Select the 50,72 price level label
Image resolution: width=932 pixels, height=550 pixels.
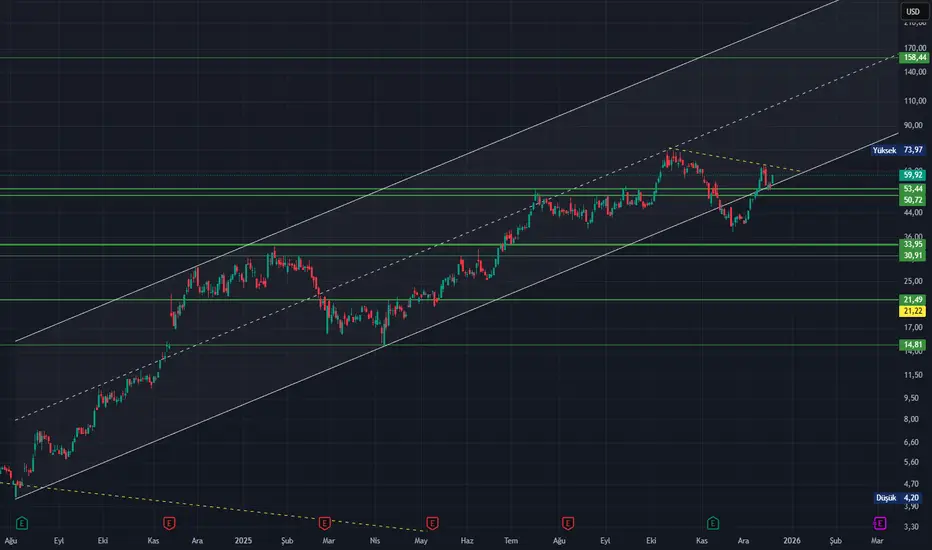pyautogui.click(x=912, y=200)
